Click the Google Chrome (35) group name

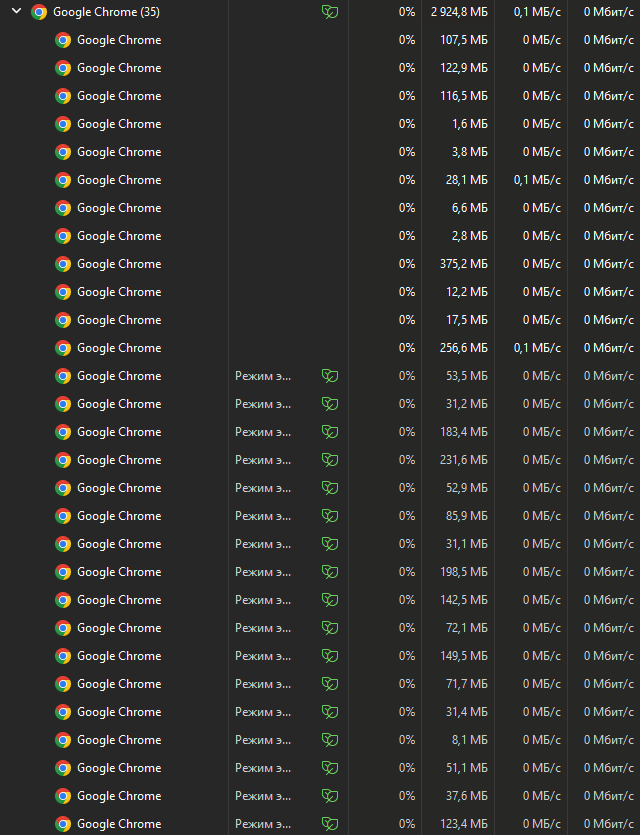[x=106, y=12]
